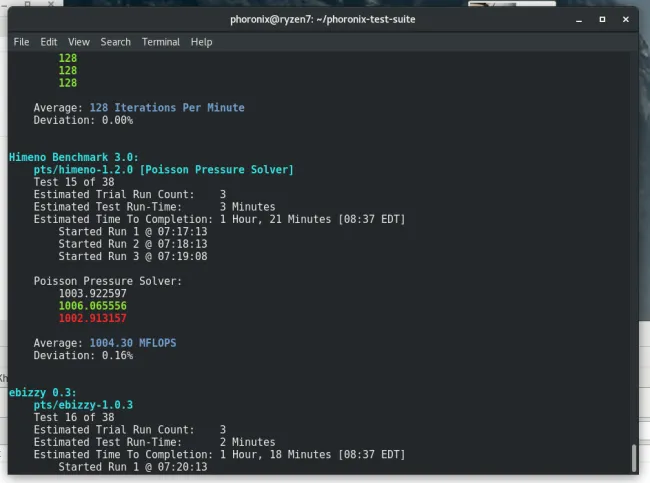Viewport: 650px width, 483px height.
Task: Click the ebizzy 0.3 heading
Action: click(x=43, y=393)
